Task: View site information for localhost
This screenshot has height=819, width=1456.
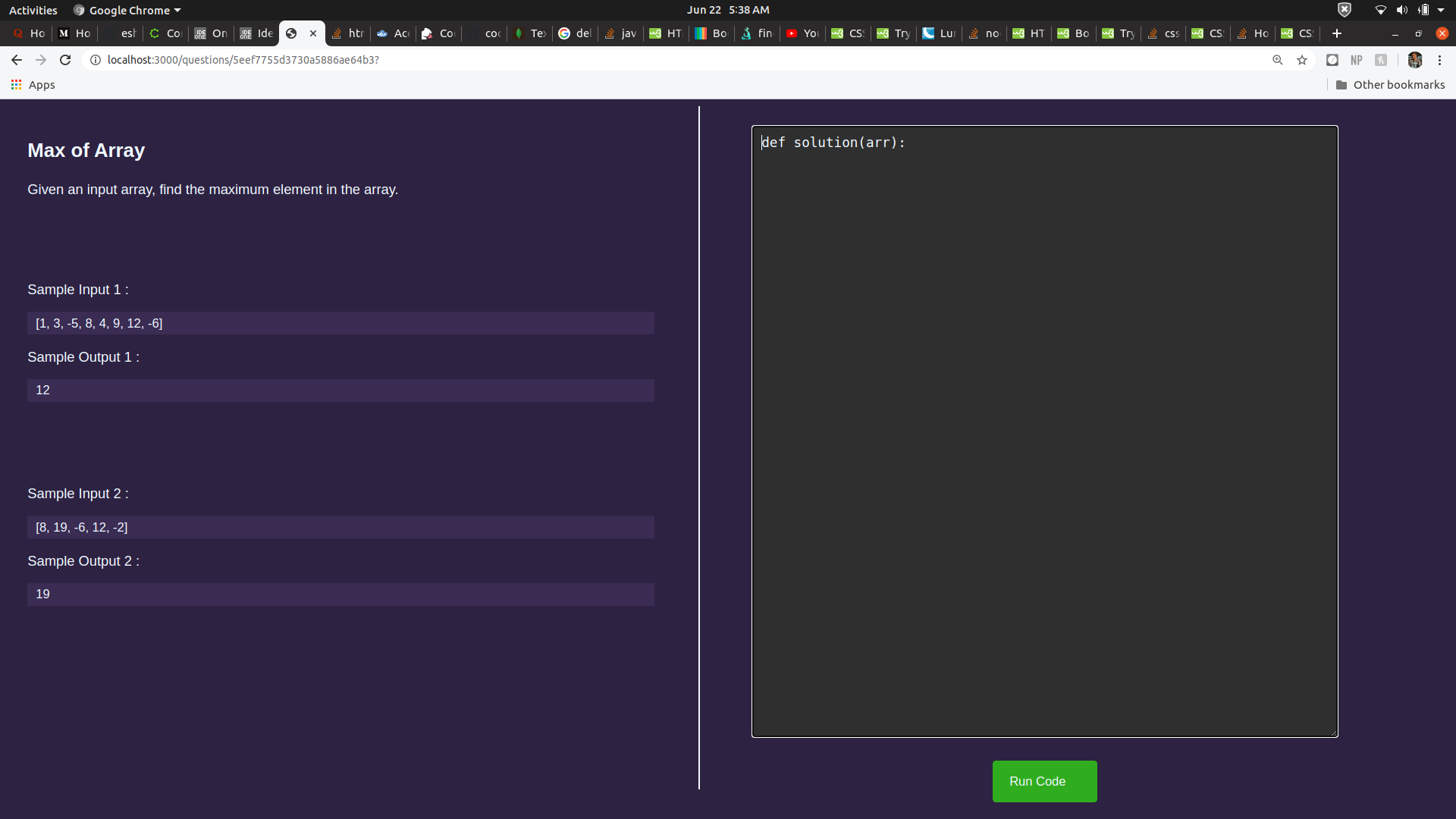Action: [x=96, y=60]
